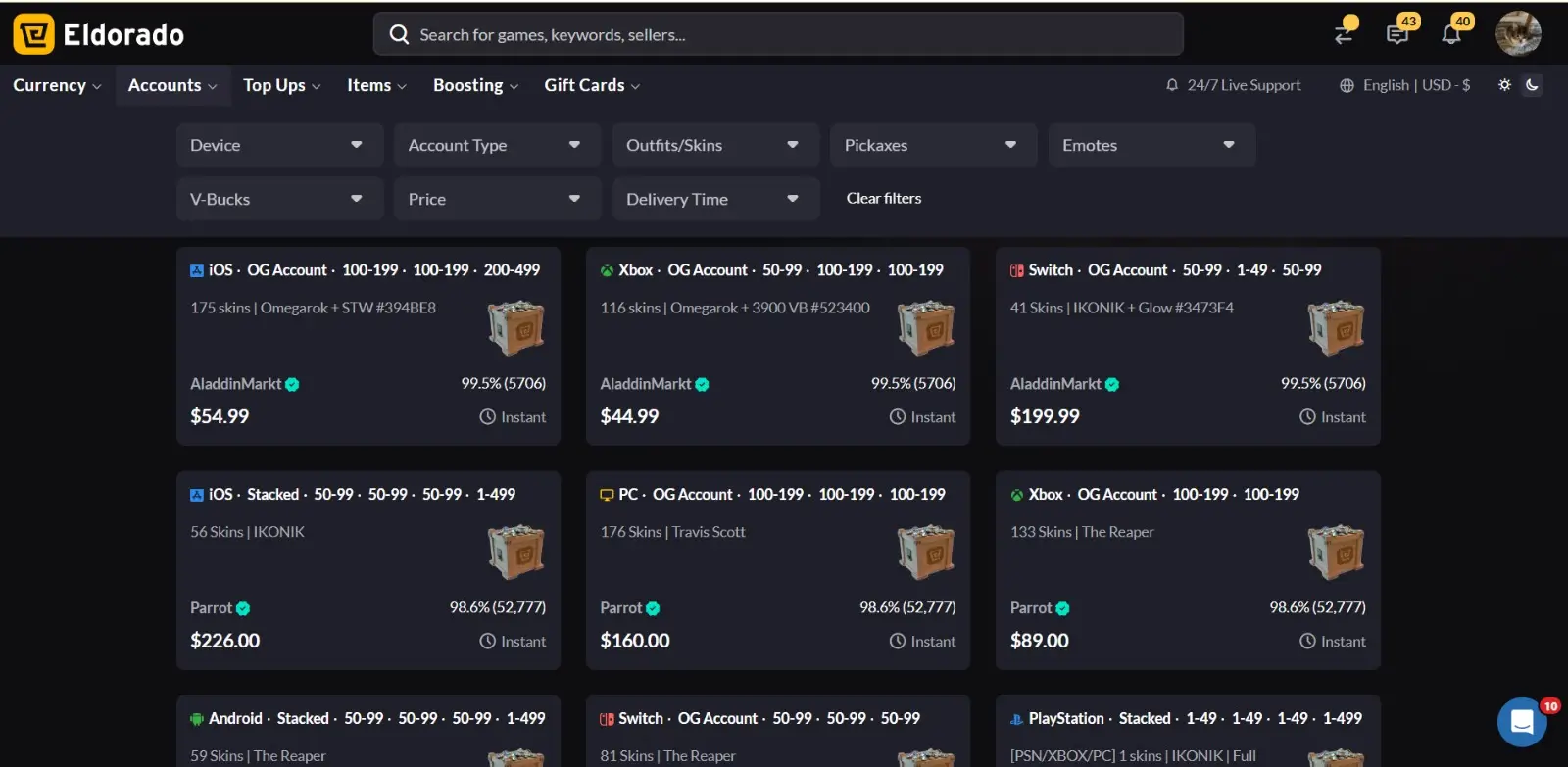
Task: Open the Delivery Time dropdown
Action: click(715, 199)
